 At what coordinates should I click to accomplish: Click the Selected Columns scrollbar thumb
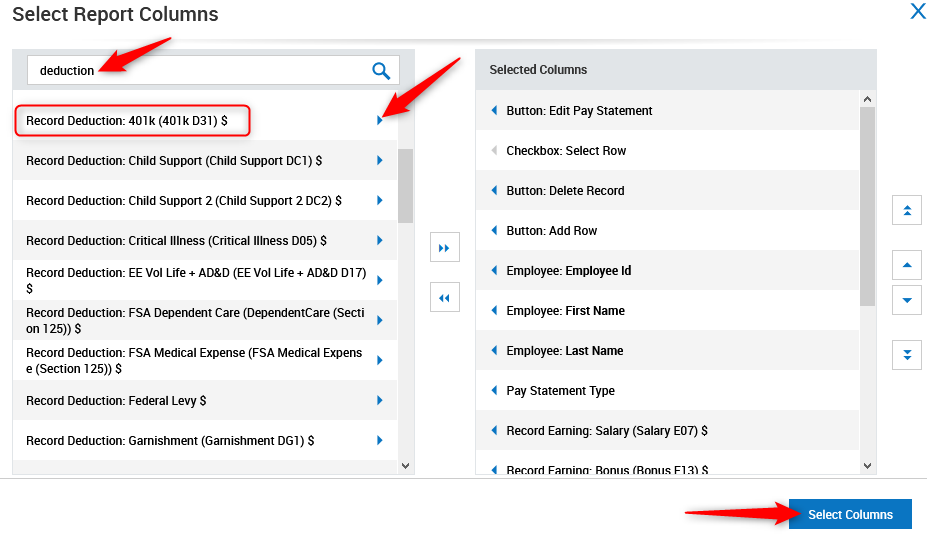(x=867, y=206)
